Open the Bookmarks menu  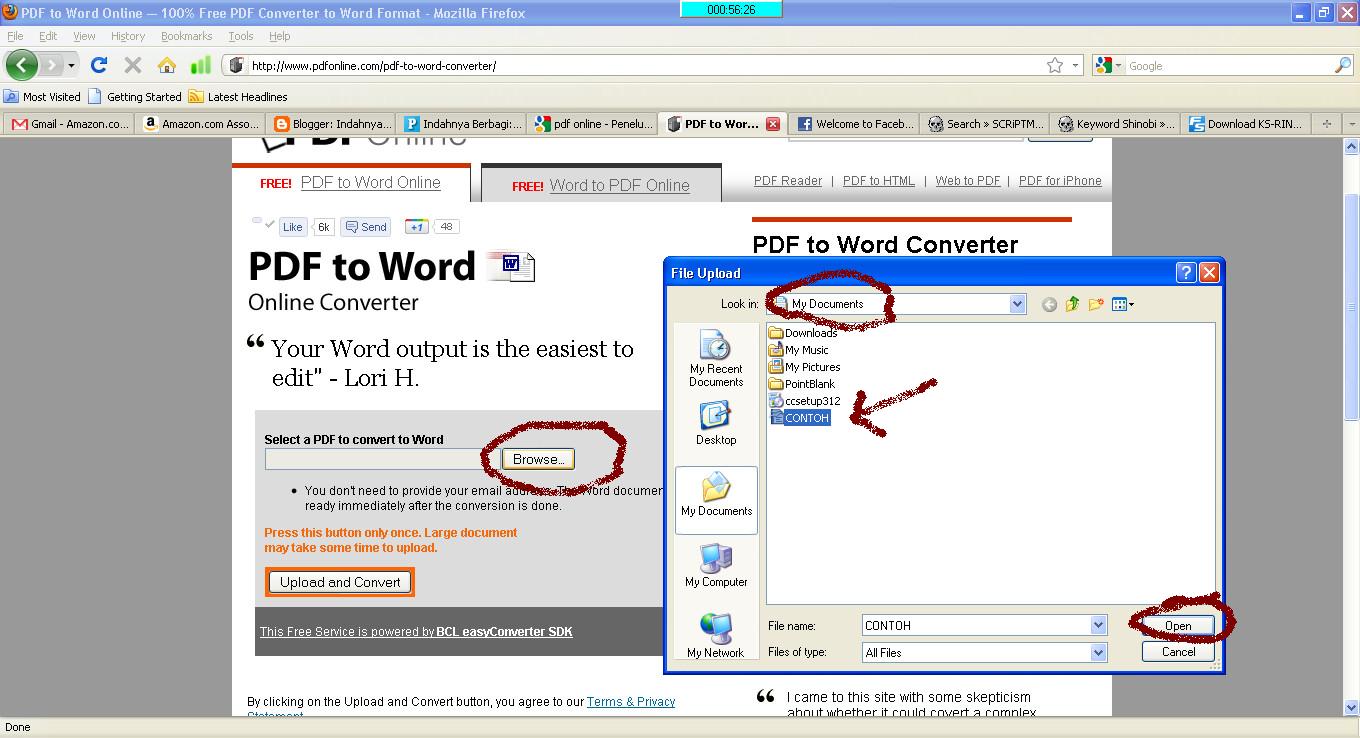click(187, 36)
